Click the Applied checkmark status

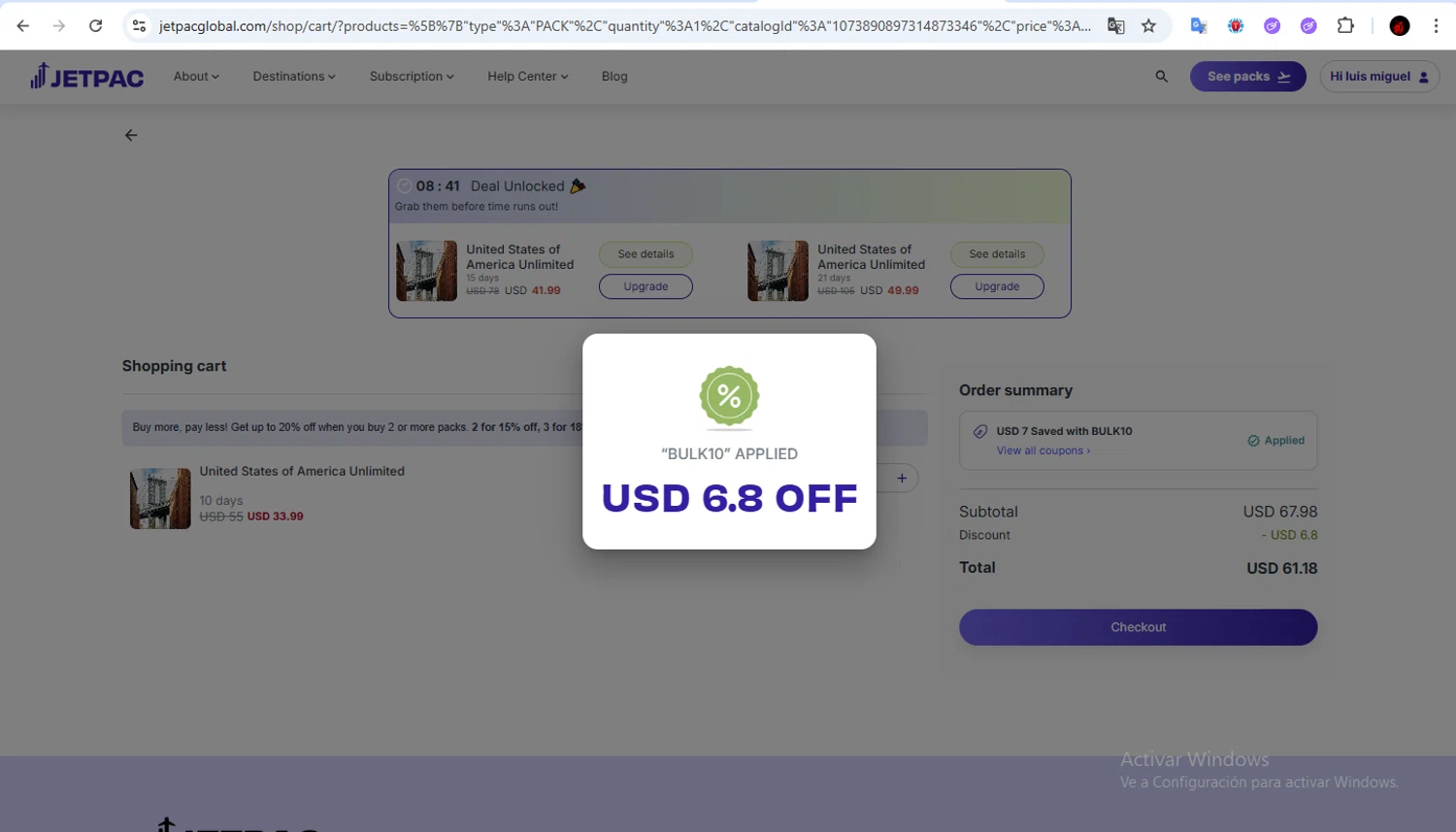tap(1275, 441)
